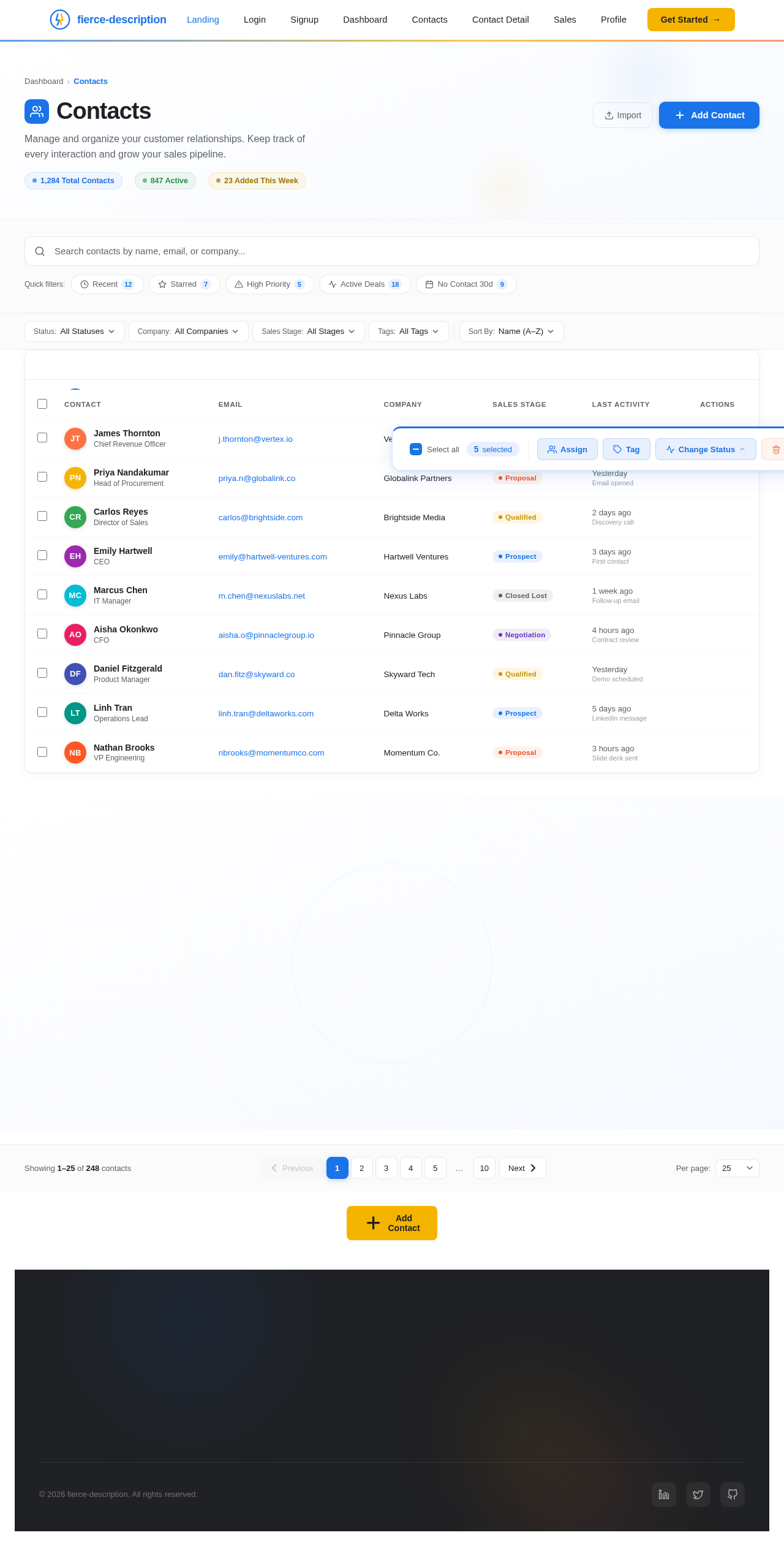This screenshot has width=784, height=1546.
Task: Go to the Landing nav item
Action: click(x=203, y=20)
